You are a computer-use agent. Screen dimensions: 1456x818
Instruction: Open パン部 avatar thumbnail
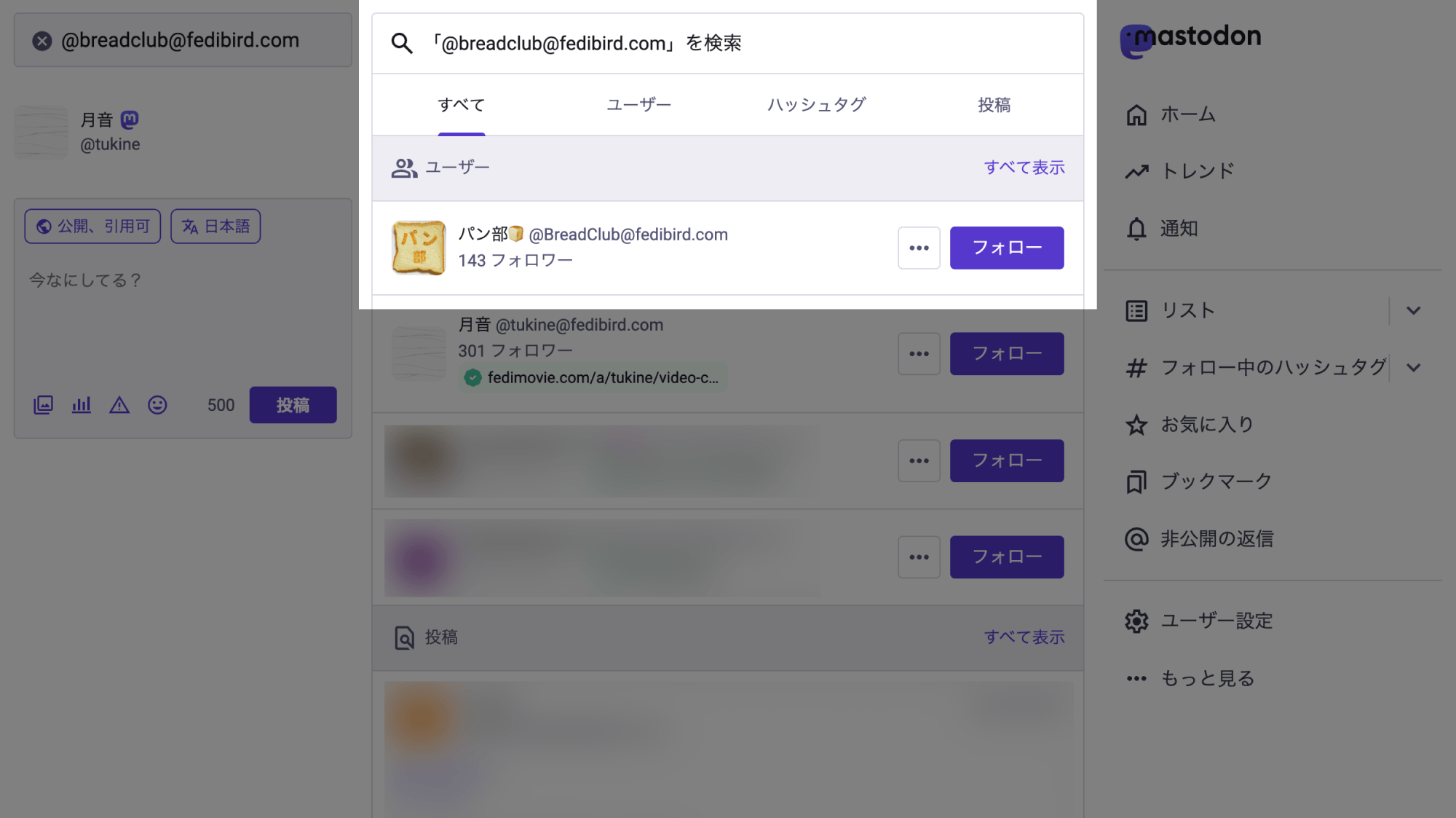(419, 248)
